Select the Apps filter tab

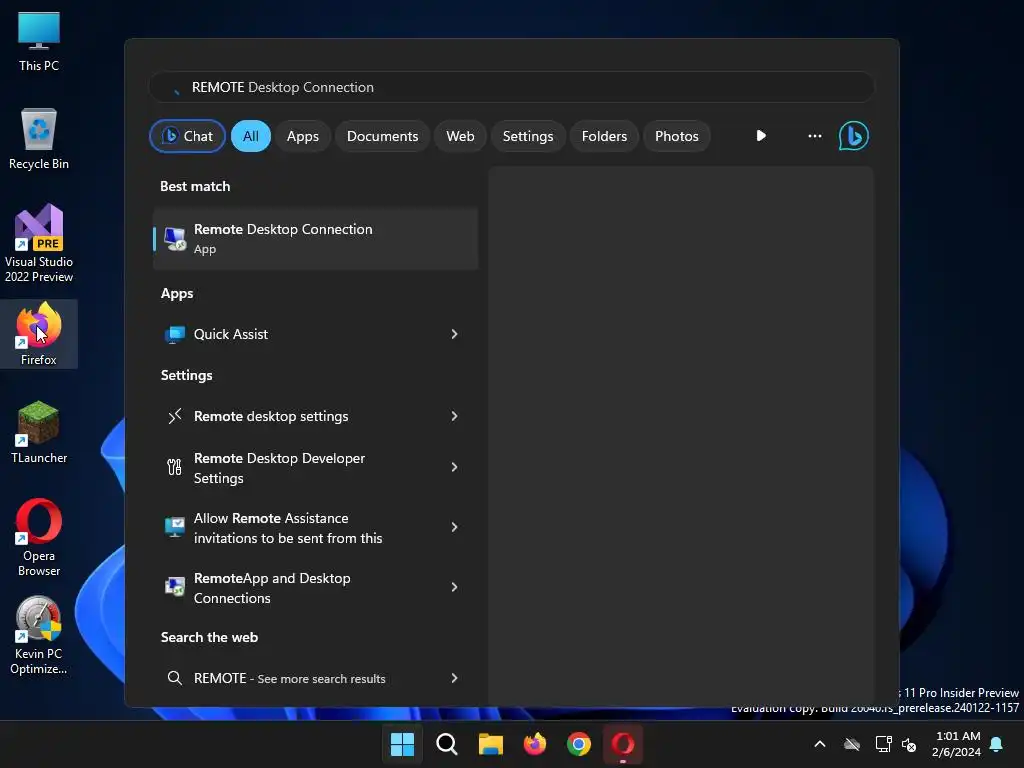tap(302, 136)
